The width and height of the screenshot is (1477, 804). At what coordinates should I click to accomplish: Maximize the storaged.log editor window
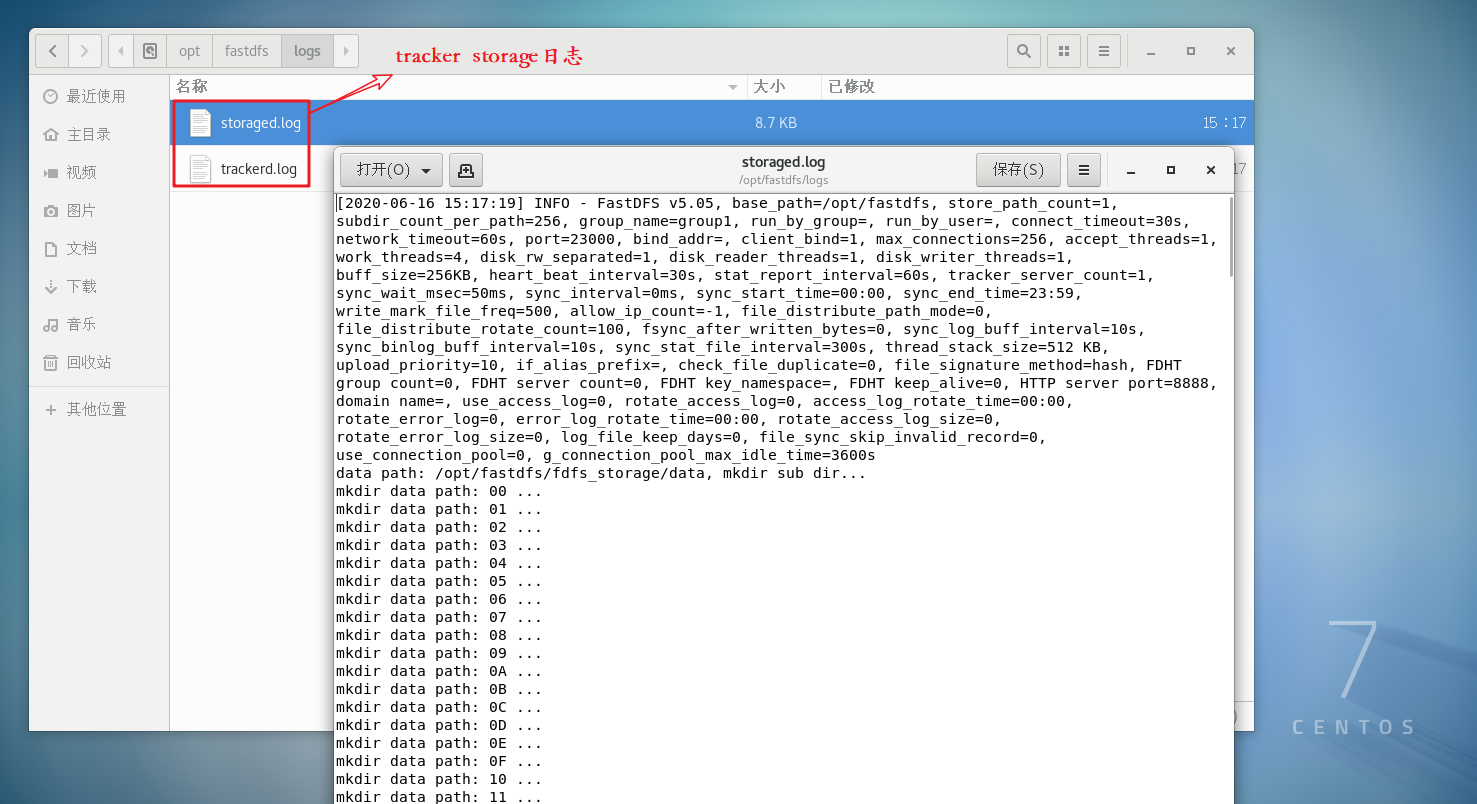pyautogui.click(x=1171, y=170)
